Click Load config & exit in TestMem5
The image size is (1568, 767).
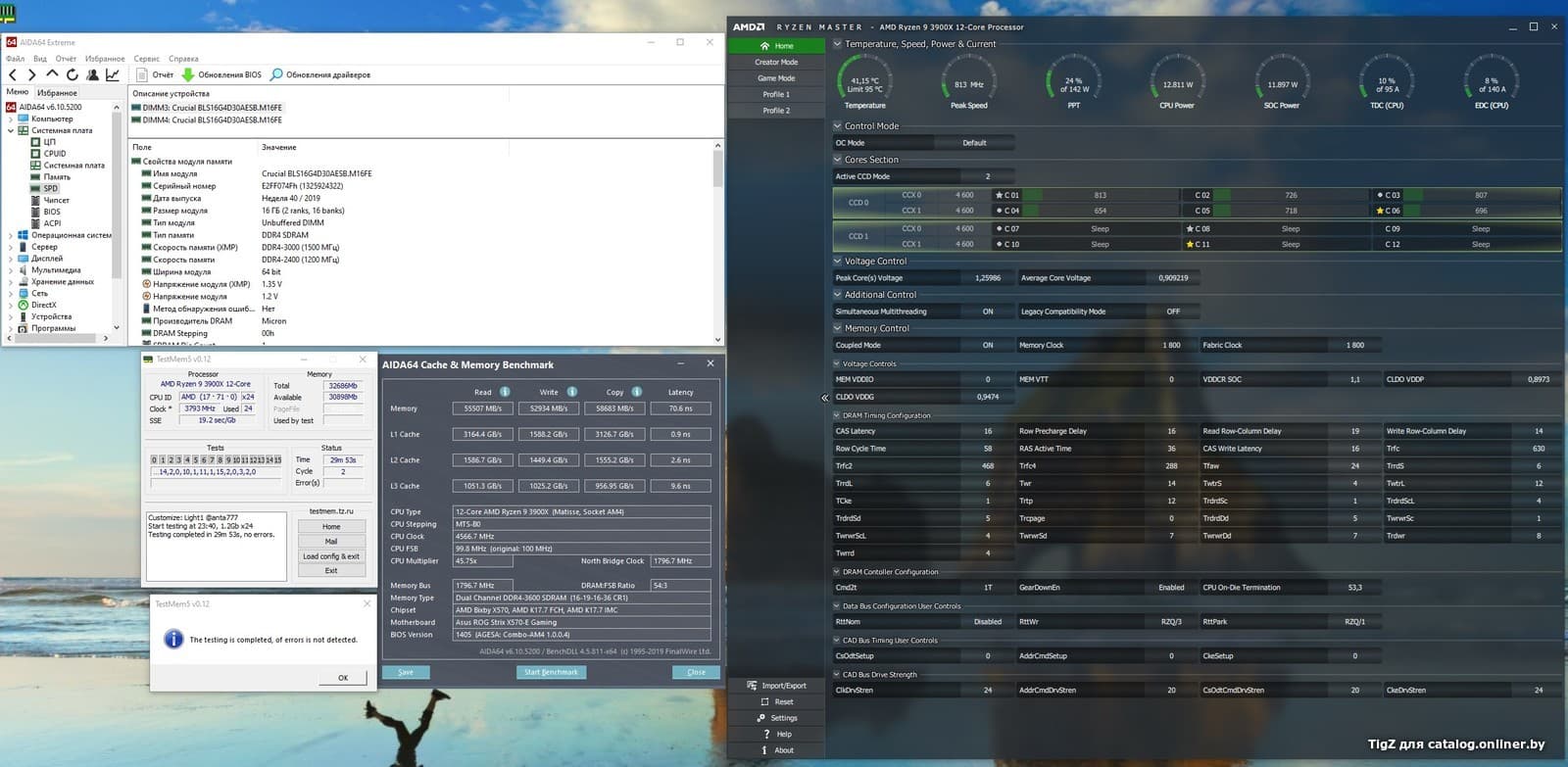(x=331, y=556)
